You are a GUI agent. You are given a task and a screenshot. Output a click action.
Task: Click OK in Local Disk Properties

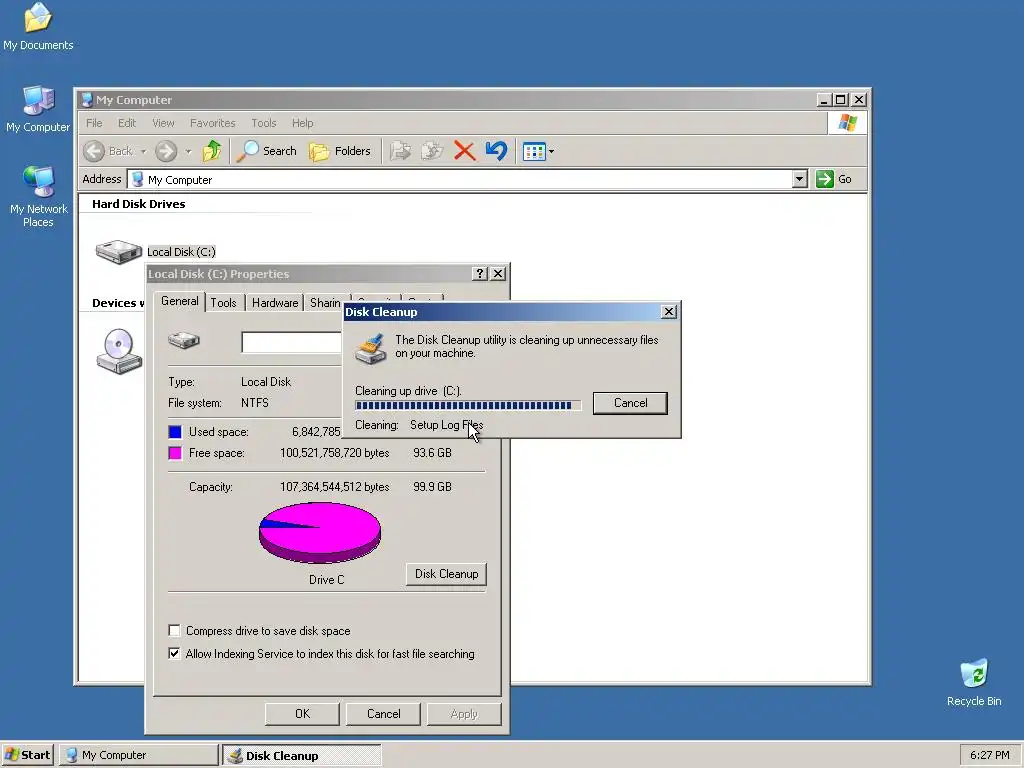tap(302, 714)
